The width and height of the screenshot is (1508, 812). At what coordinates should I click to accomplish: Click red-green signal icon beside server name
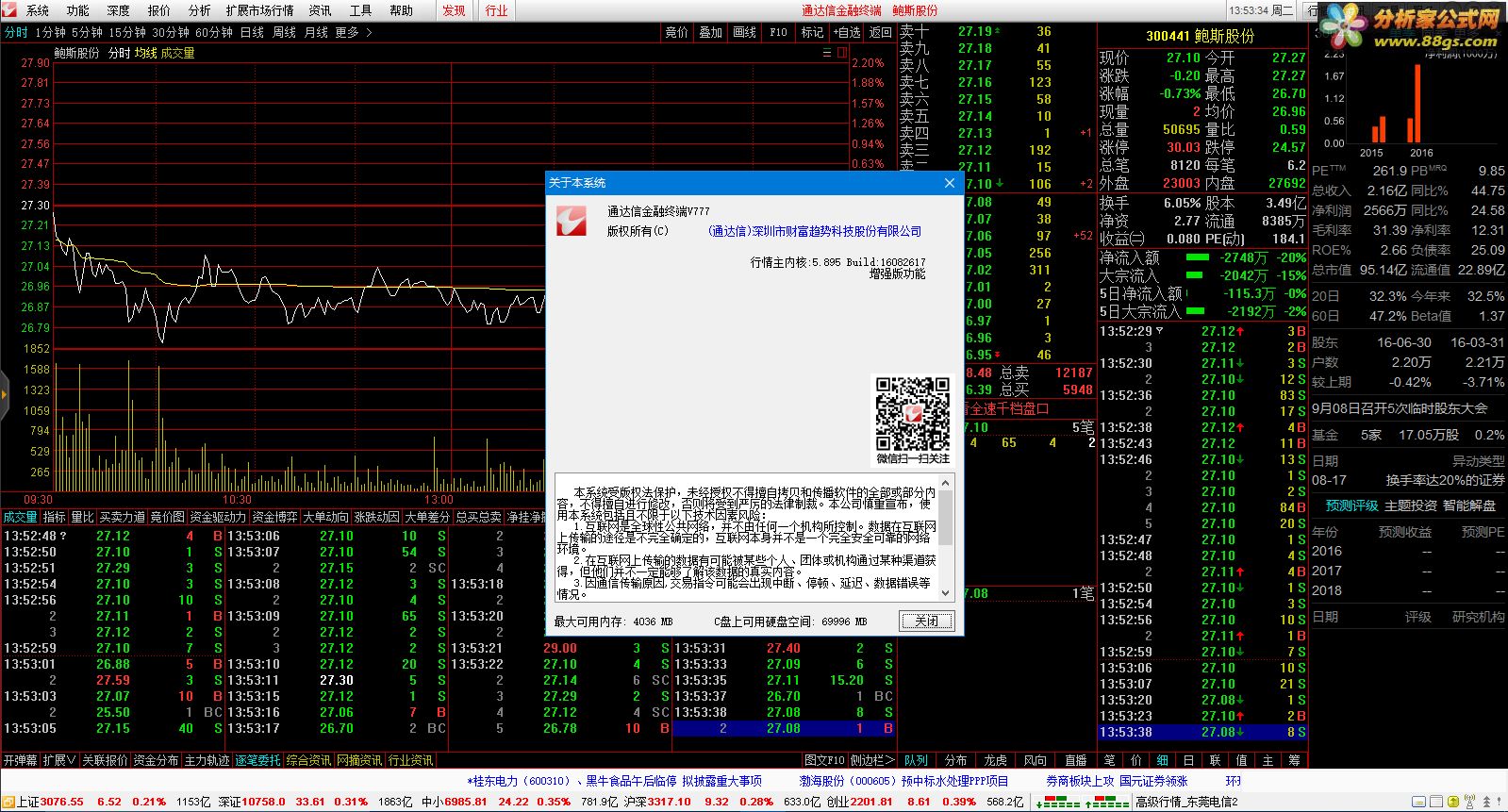(1106, 803)
